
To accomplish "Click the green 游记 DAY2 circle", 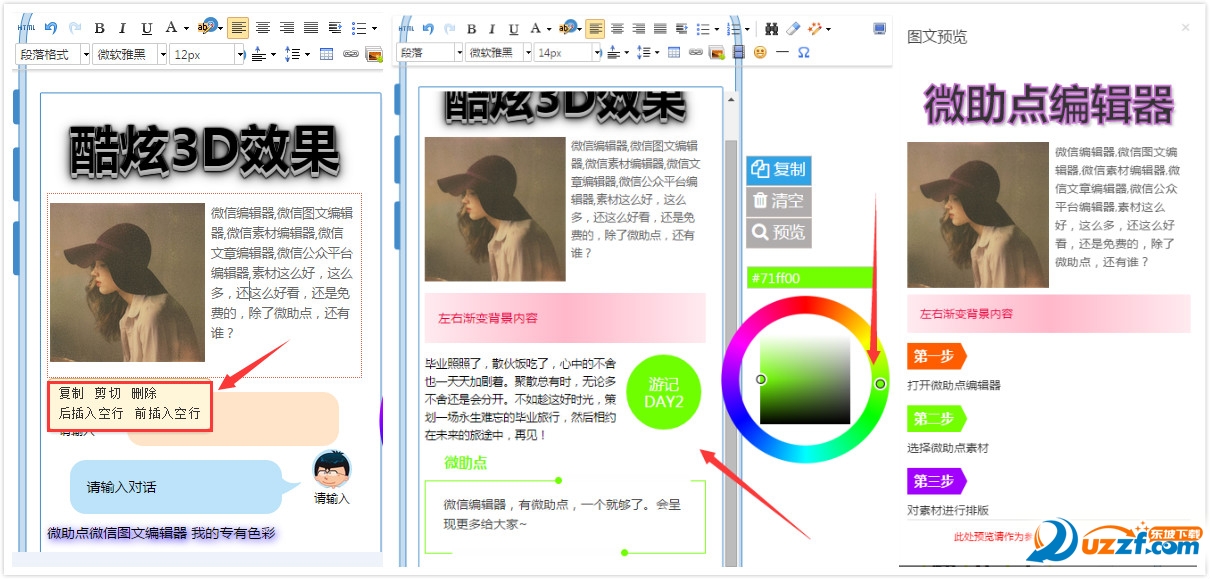I will 664,393.
